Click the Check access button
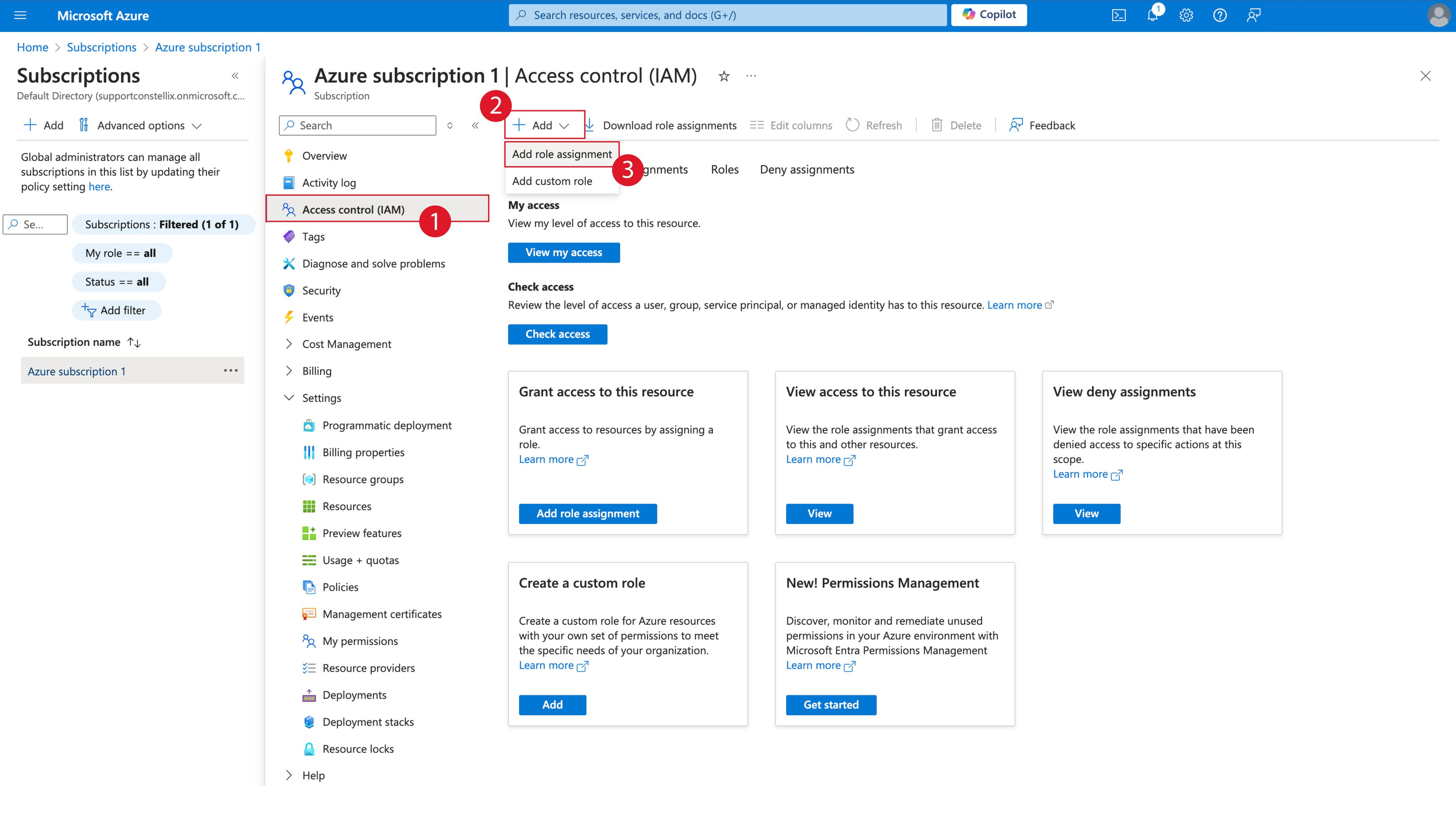1456x836 pixels. click(557, 334)
